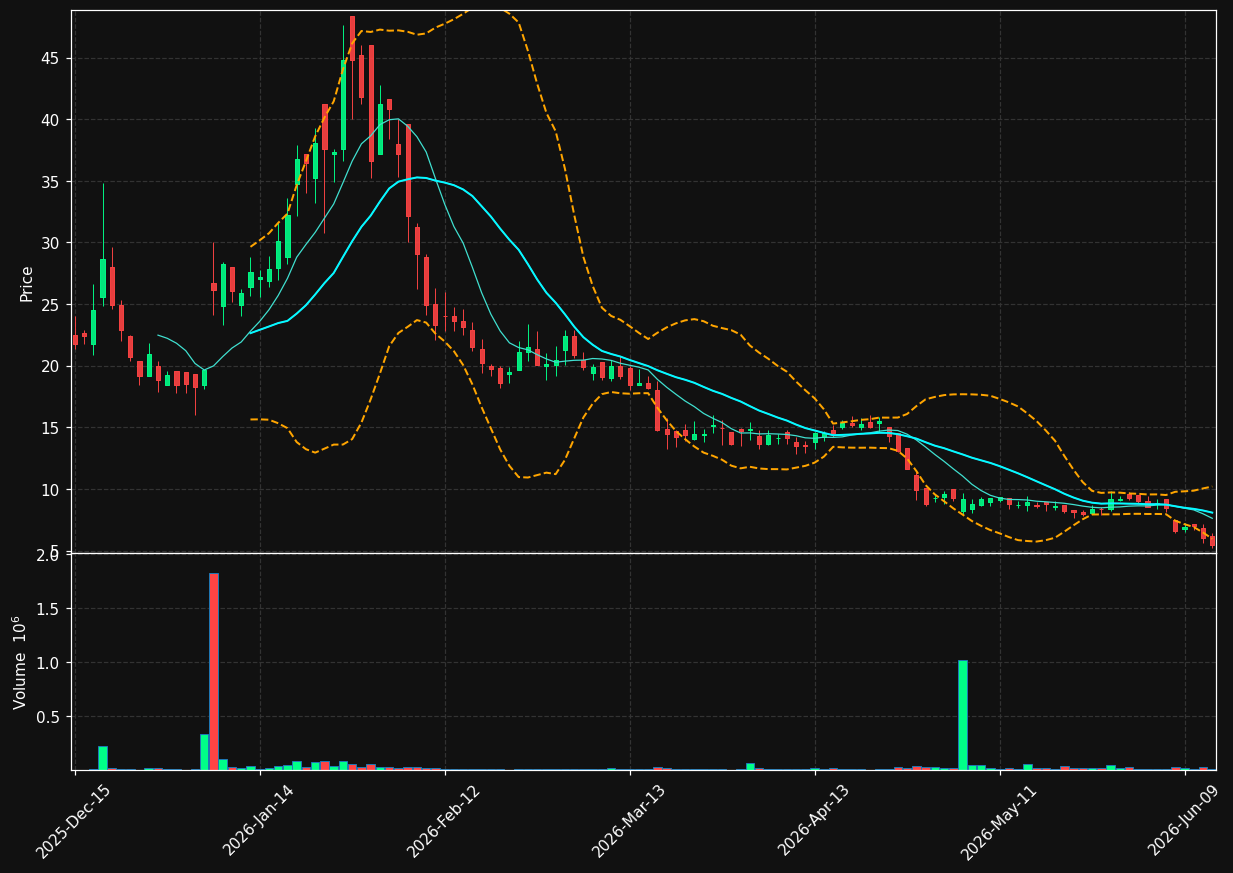Screen dimensions: 1233x873
Task: Click the Price axis title
Action: (x=27, y=283)
